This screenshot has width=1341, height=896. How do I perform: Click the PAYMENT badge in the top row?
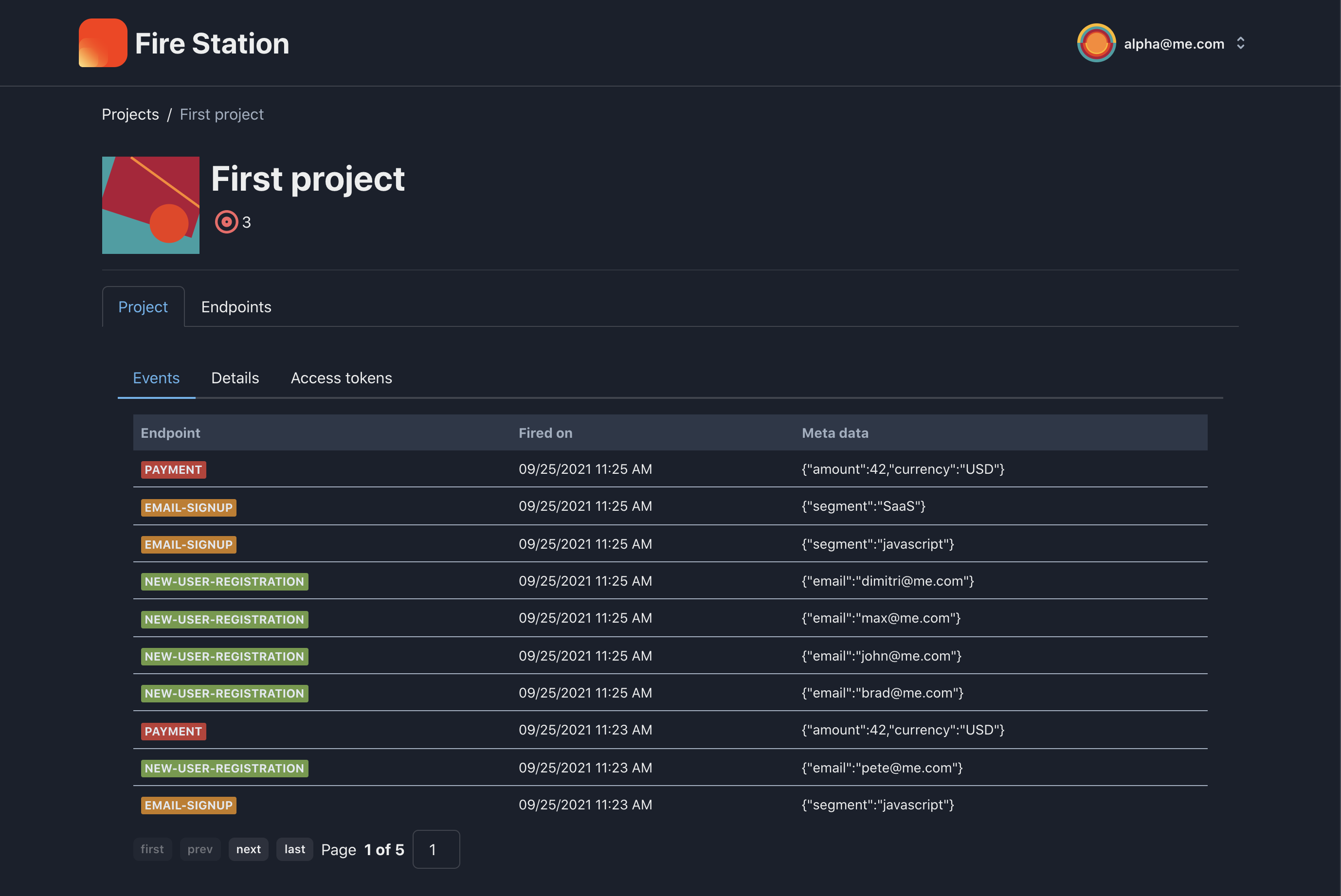pos(173,469)
